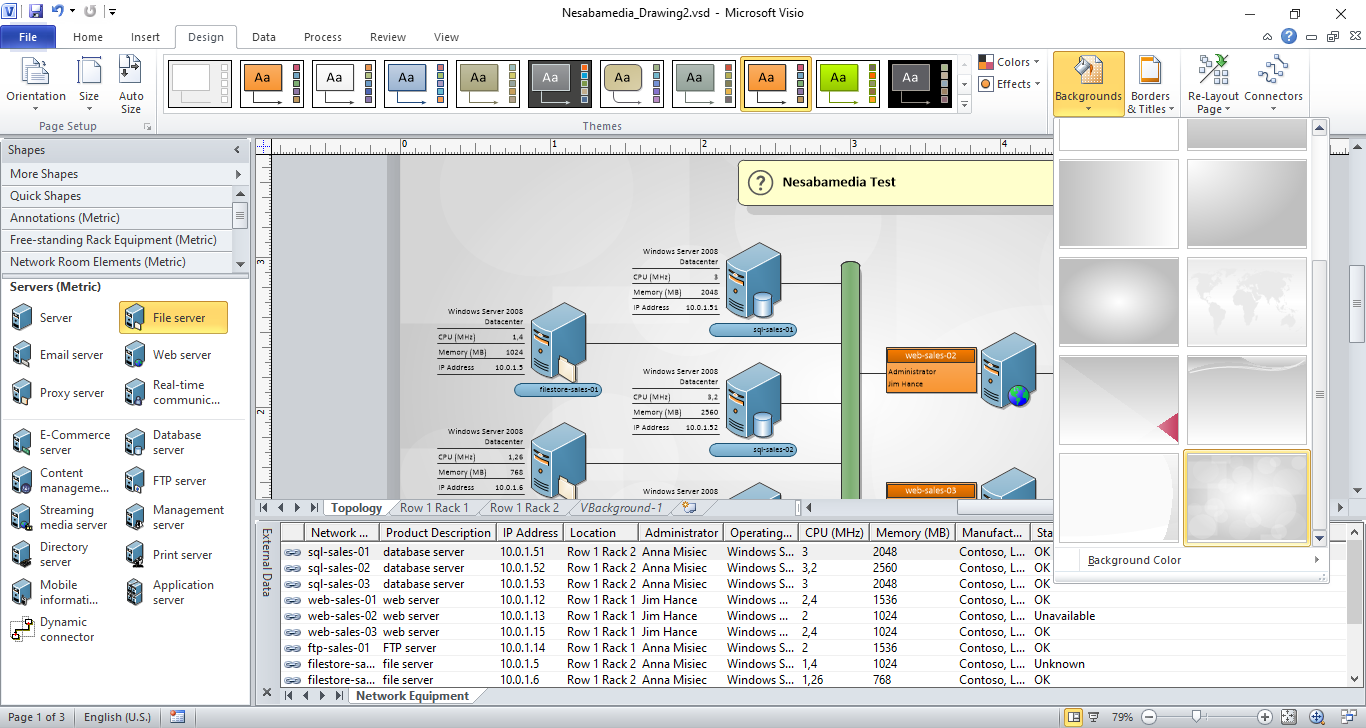Open the Colors theme dropdown
The height and width of the screenshot is (728, 1366).
click(1010, 62)
